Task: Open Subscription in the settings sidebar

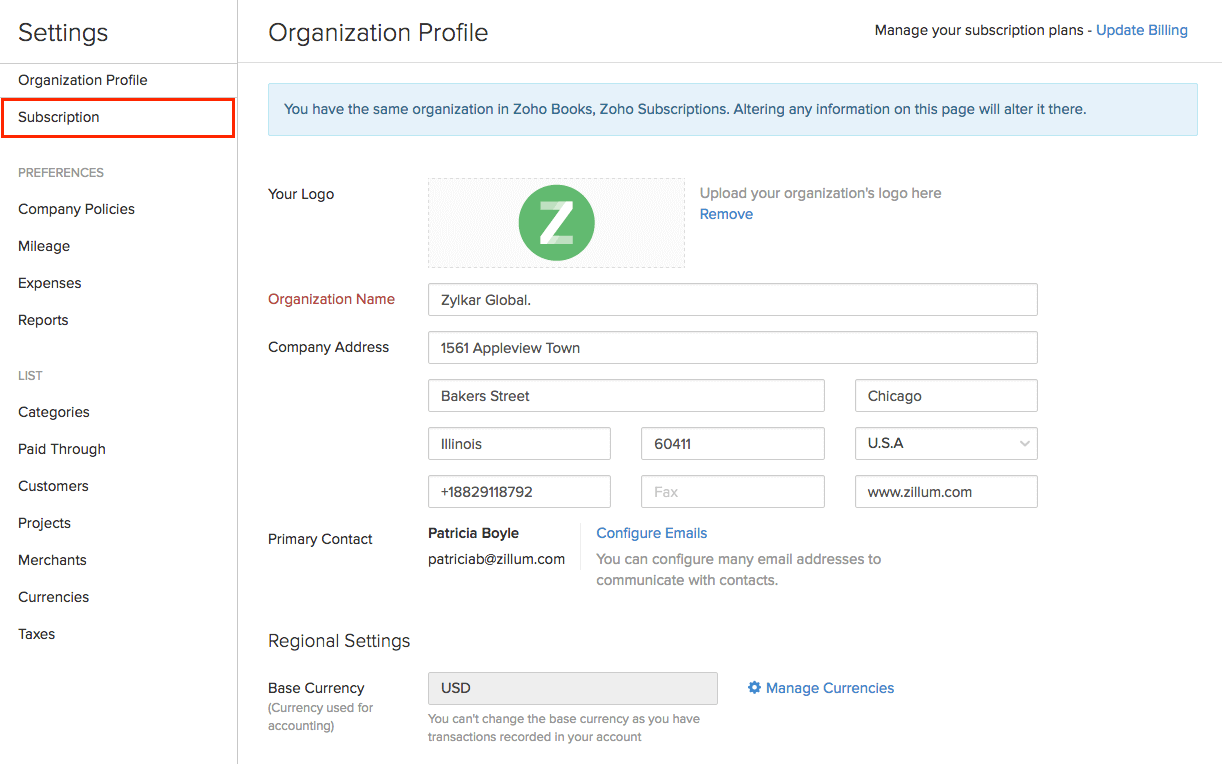Action: pos(59,117)
